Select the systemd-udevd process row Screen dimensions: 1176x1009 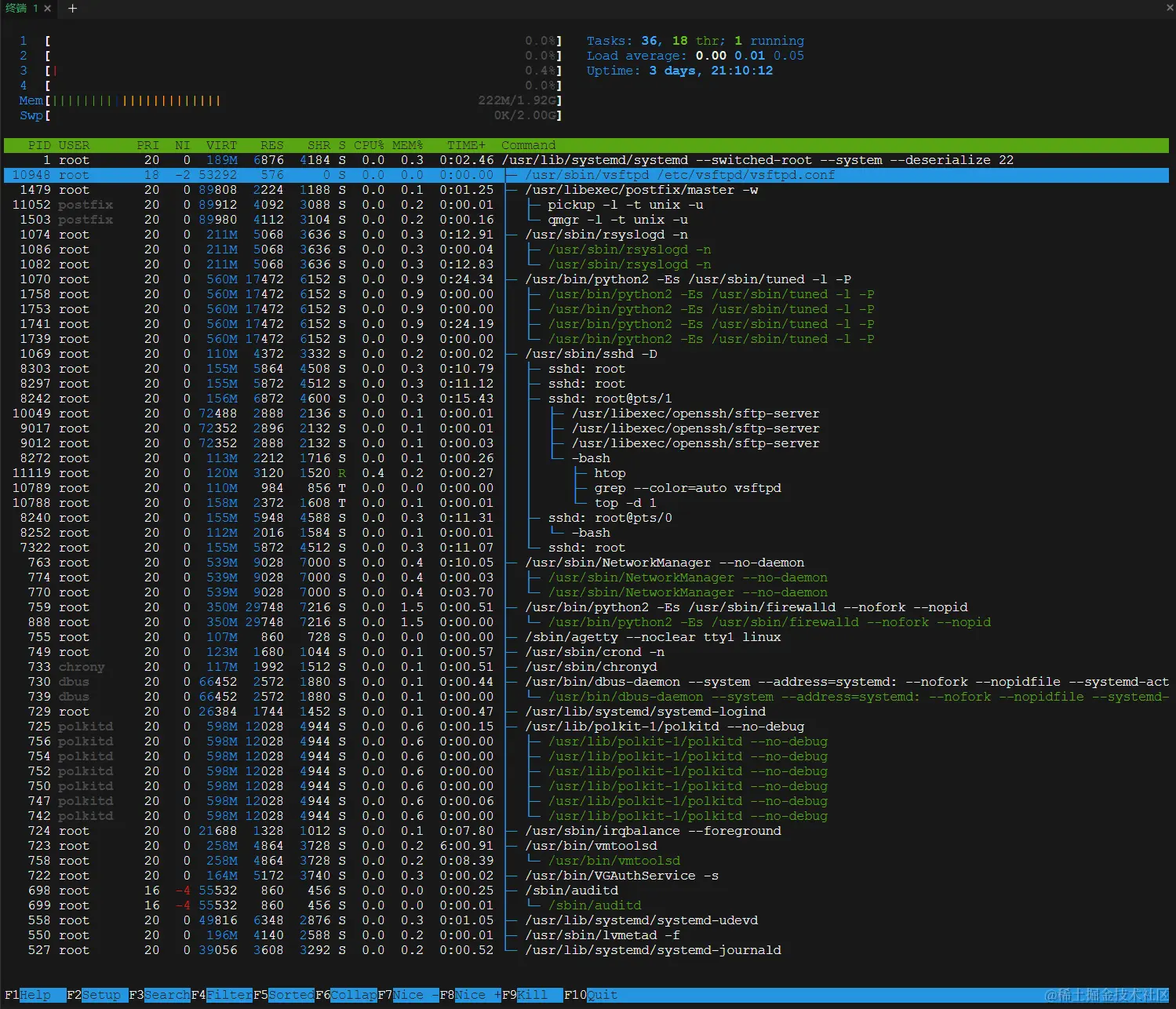[586, 920]
